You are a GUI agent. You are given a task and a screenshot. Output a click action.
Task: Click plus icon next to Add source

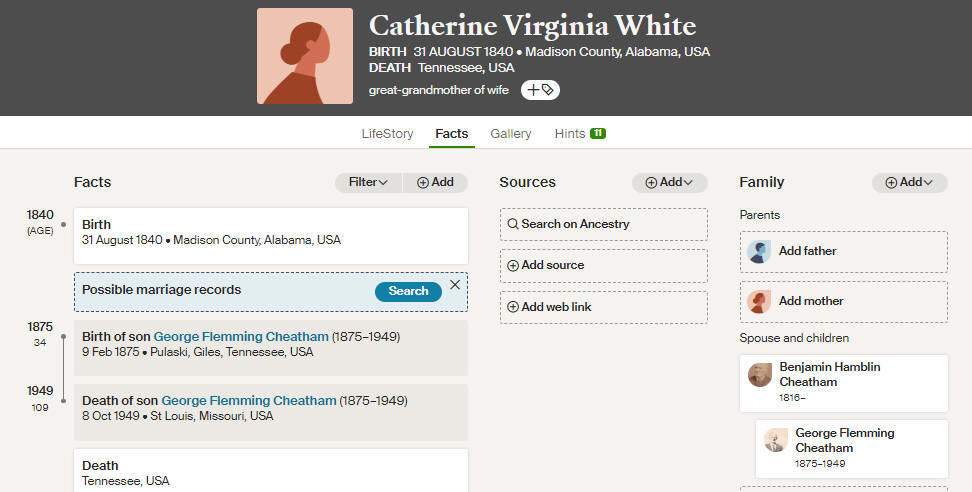(x=513, y=265)
